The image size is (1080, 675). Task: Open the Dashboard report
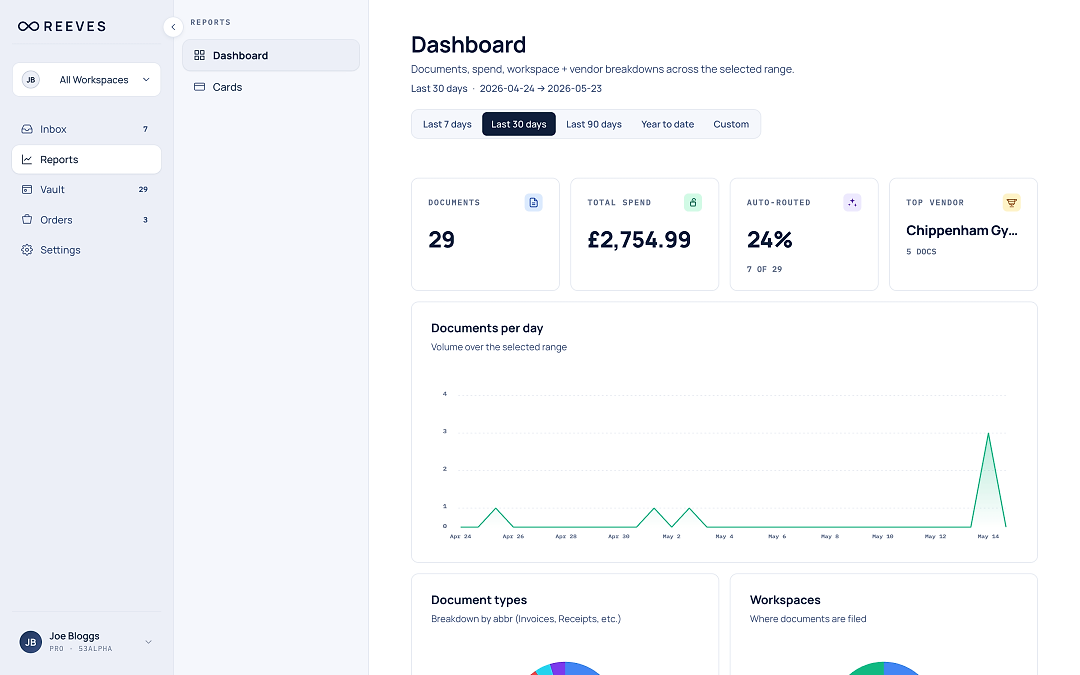click(x=271, y=55)
